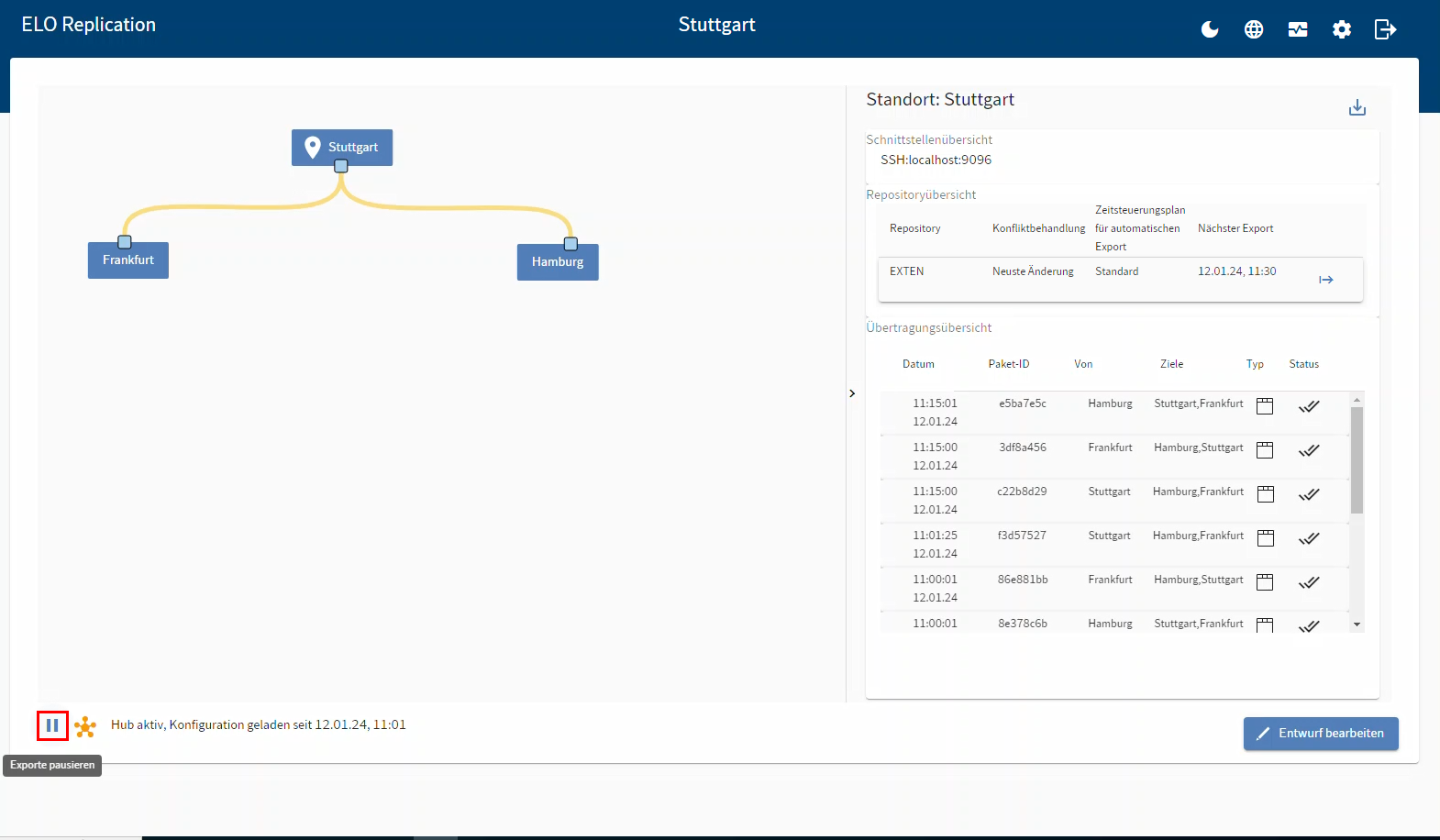Image resolution: width=1440 pixels, height=840 pixels.
Task: Click status checkmark for packet 86e881bb
Action: coord(1309,582)
